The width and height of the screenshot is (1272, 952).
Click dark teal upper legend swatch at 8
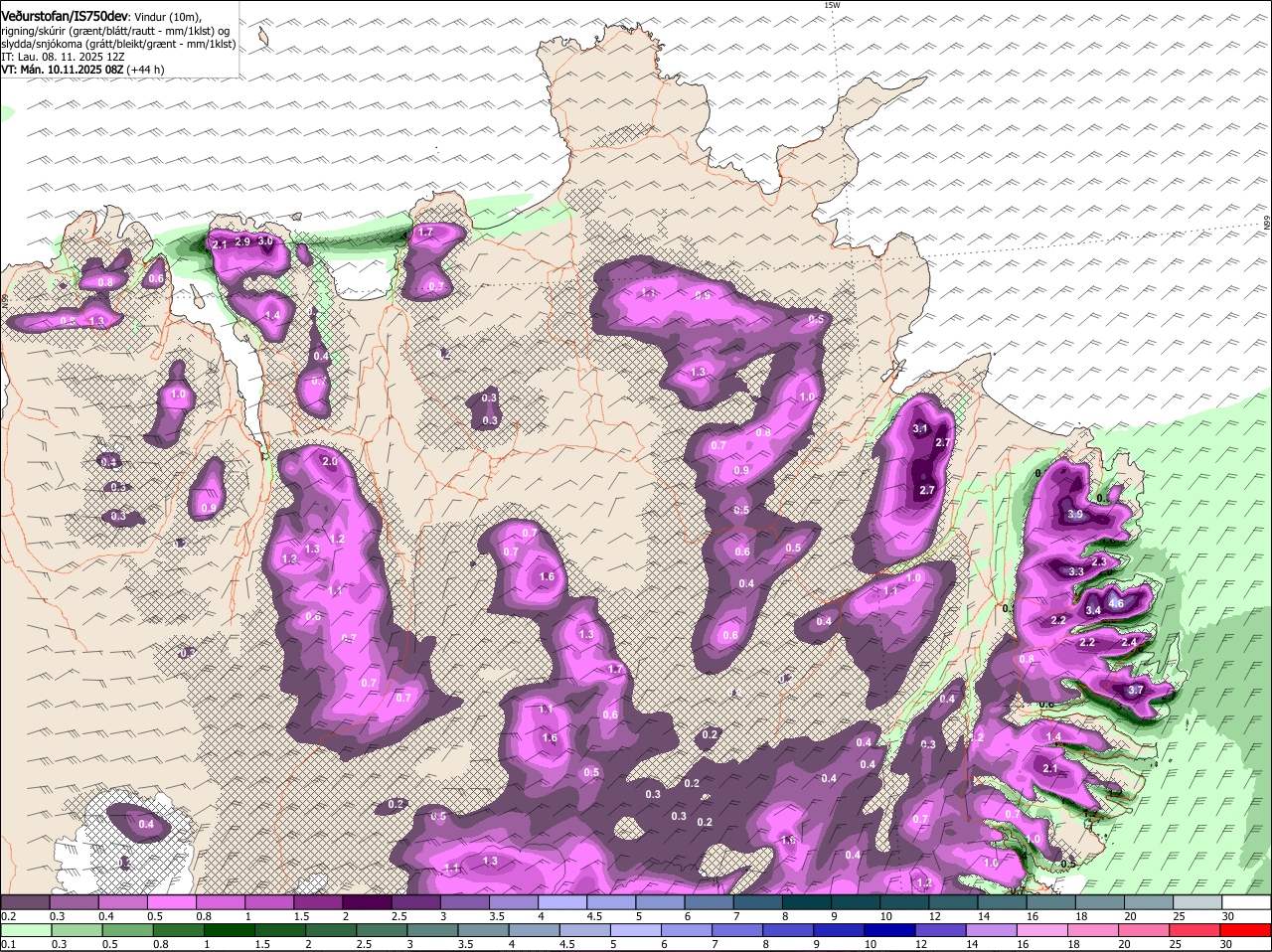(807, 902)
